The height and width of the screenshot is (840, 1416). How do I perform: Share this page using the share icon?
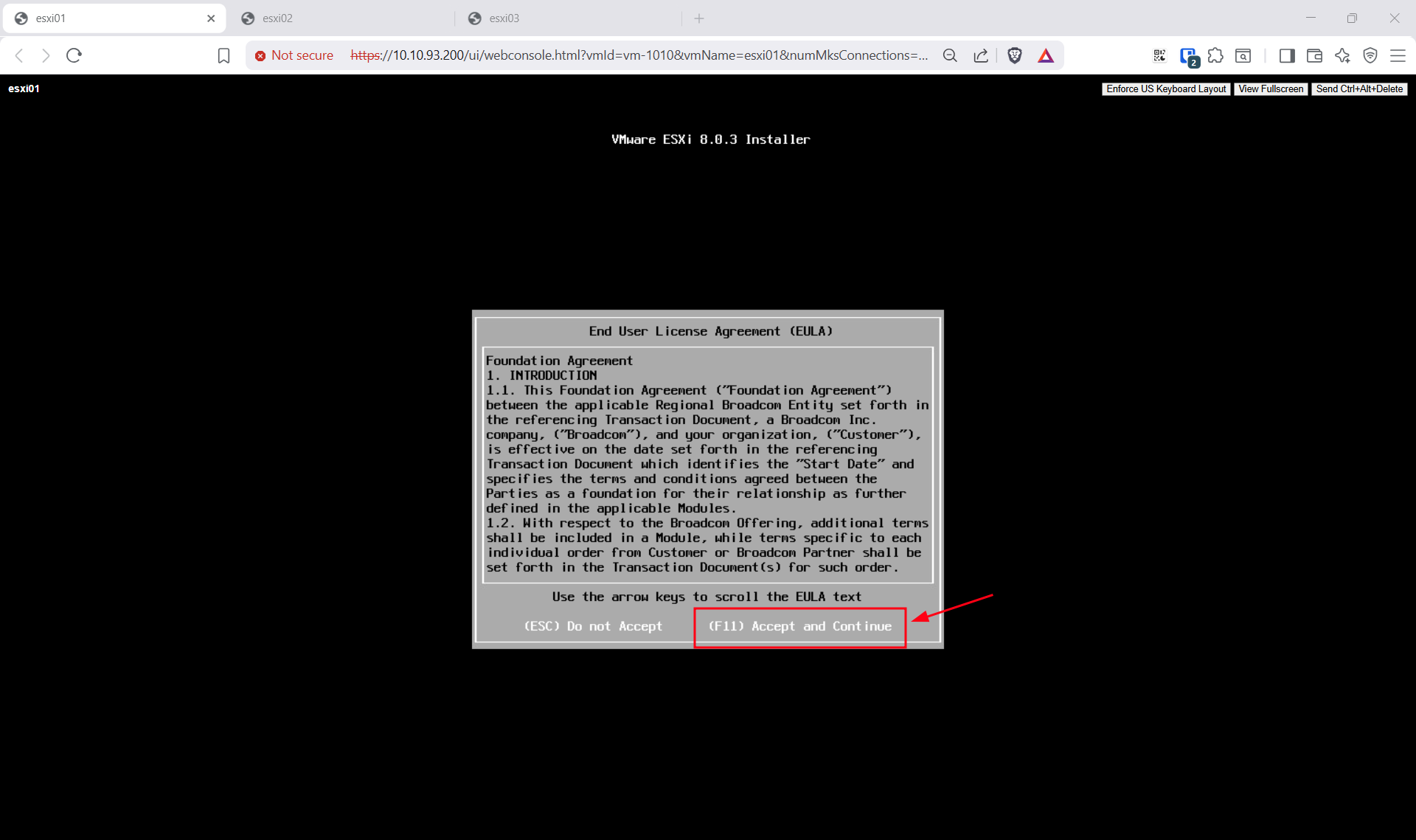(x=981, y=55)
